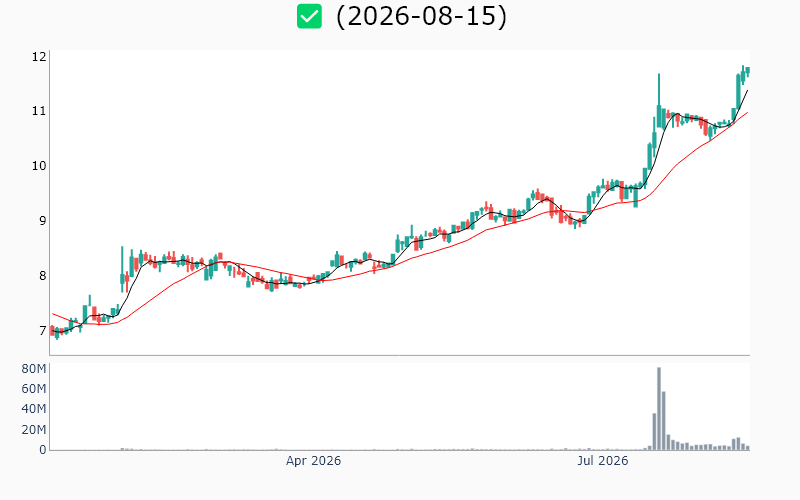Click the first candlestick at the chart's left edge

[x=52, y=331]
